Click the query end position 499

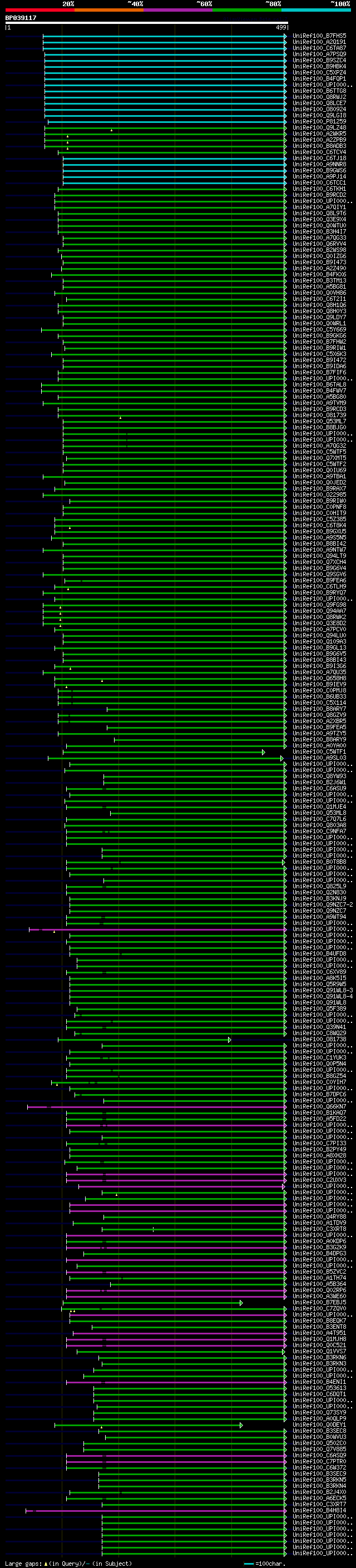pos(280,27)
